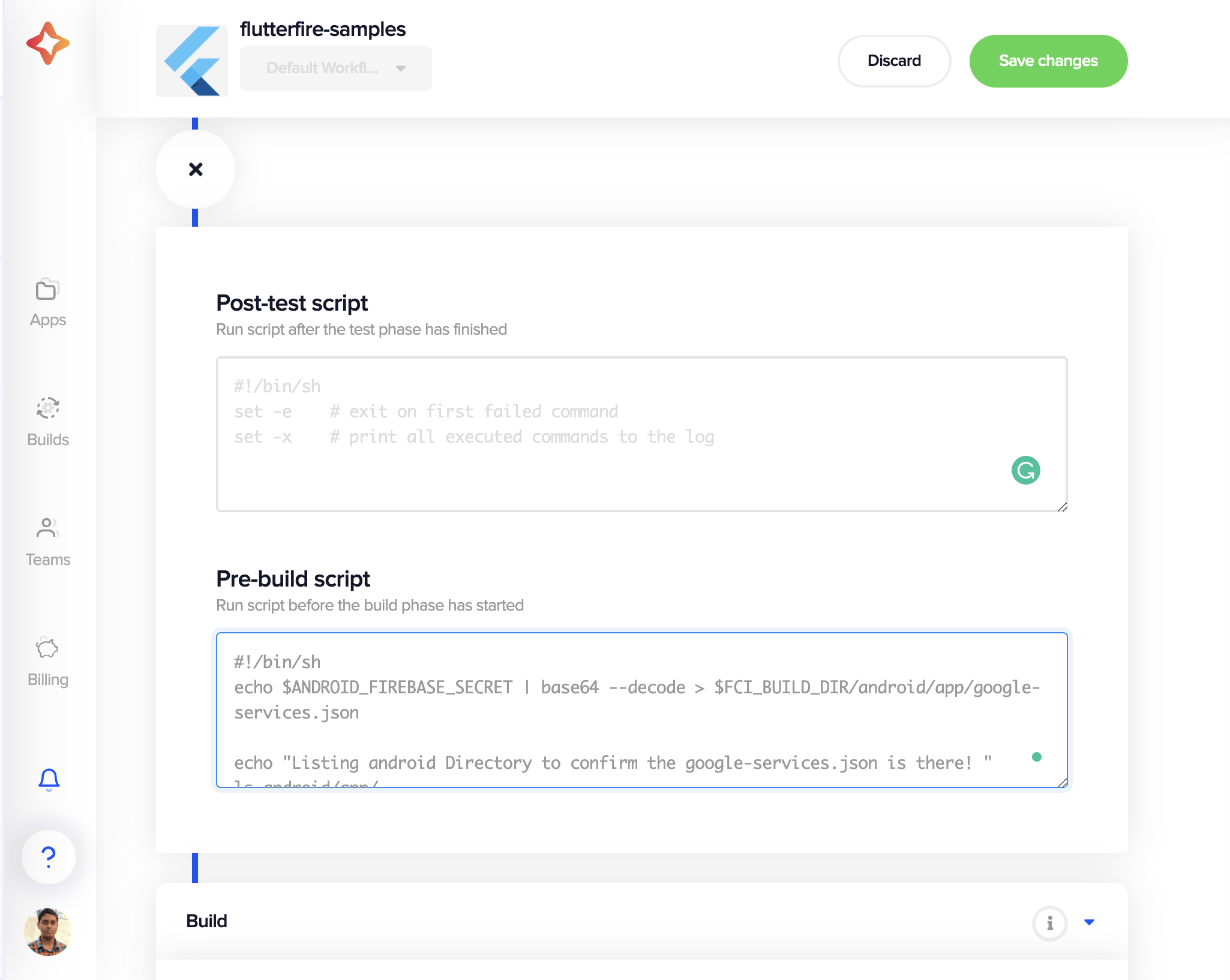The image size is (1230, 980).
Task: Open the Apps section in sidebar
Action: point(47,300)
